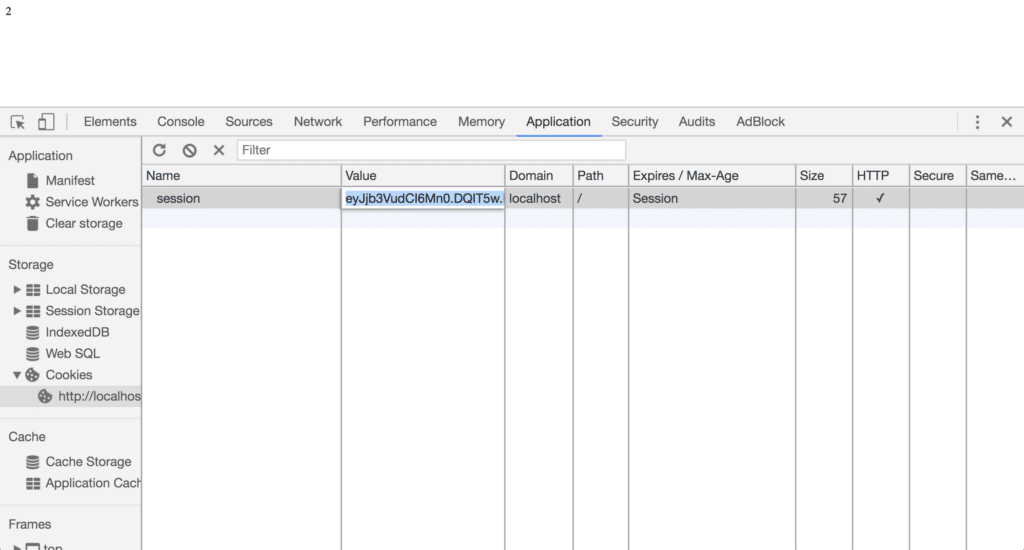
Task: Open the Manifest file item
Action: [x=59, y=180]
